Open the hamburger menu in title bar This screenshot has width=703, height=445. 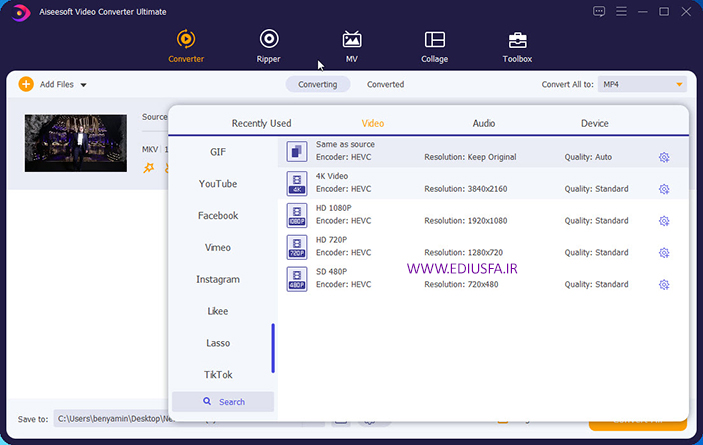coord(621,12)
